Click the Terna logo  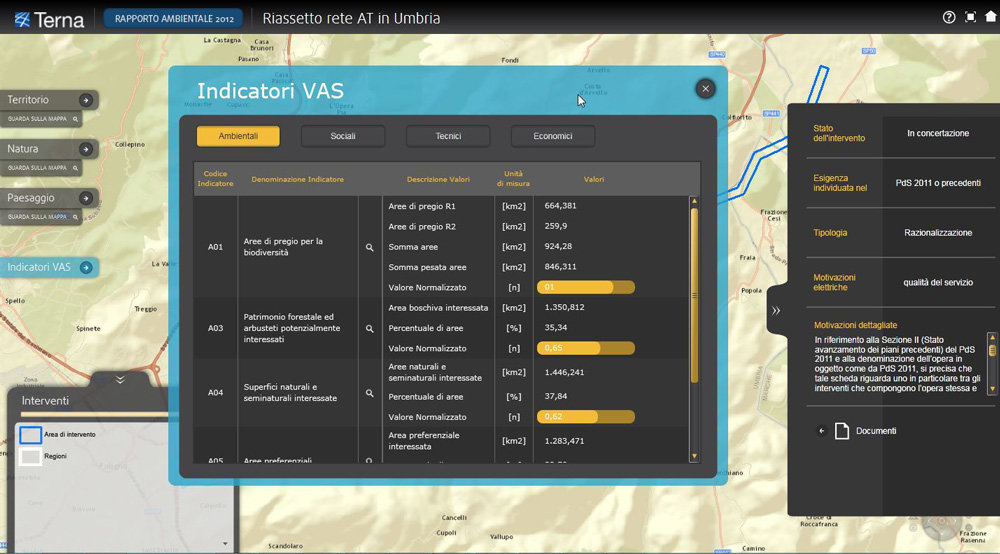(50, 19)
